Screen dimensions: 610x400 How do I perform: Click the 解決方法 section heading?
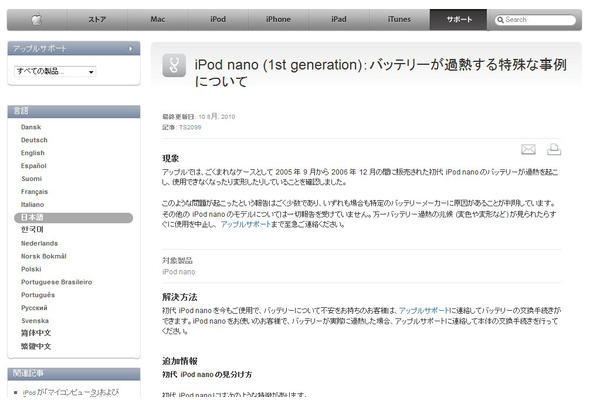pos(180,297)
